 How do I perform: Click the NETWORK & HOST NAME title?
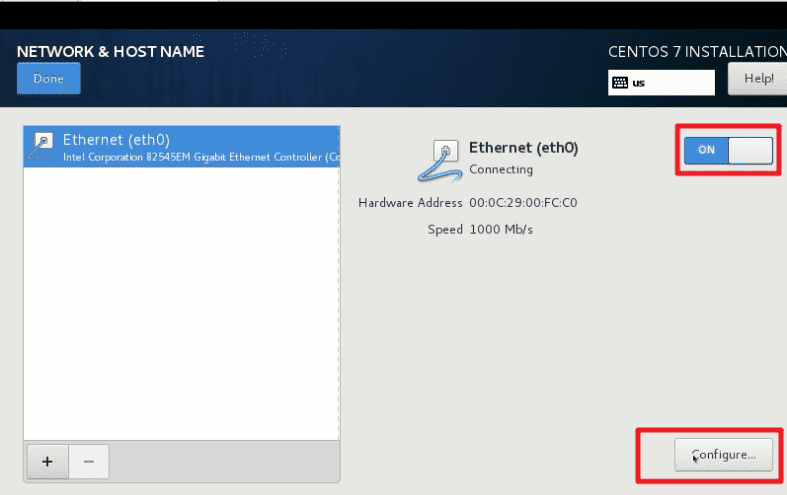pyautogui.click(x=110, y=52)
